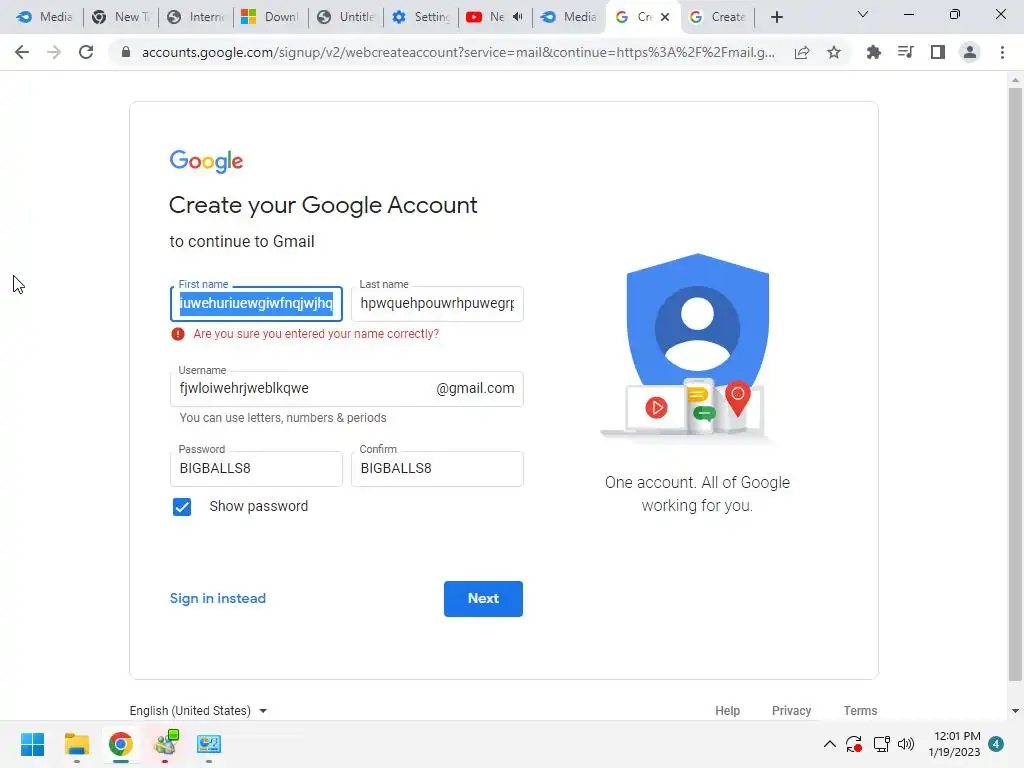Click the address bar URL

[458, 52]
